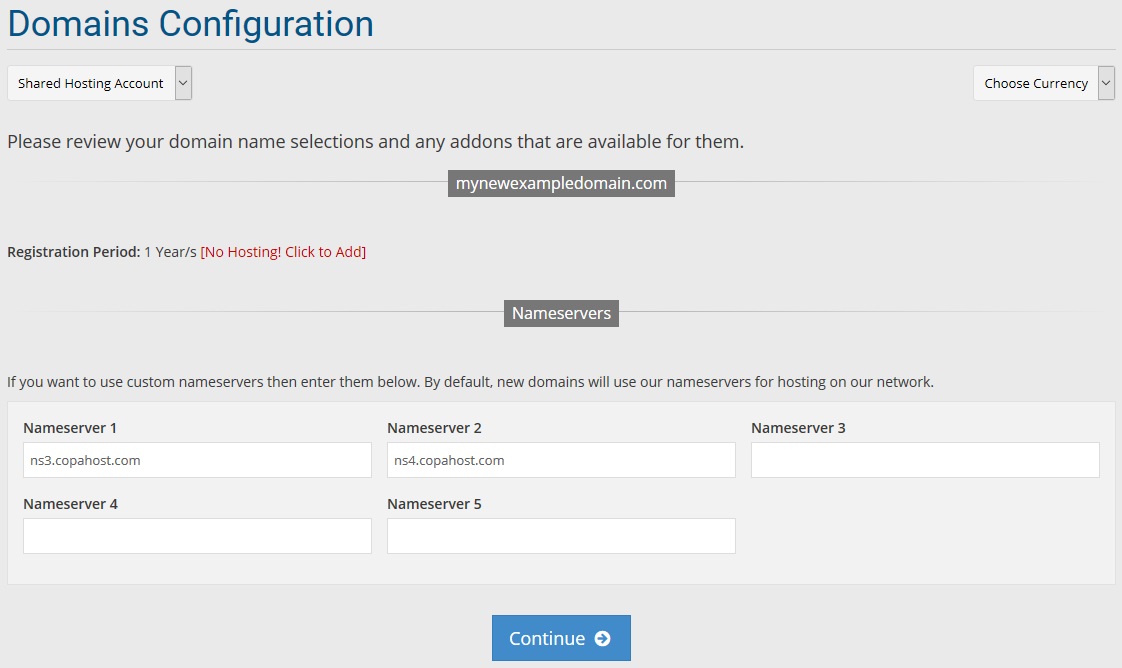Select the empty Nameserver 3 field
The image size is (1122, 668).
click(925, 460)
